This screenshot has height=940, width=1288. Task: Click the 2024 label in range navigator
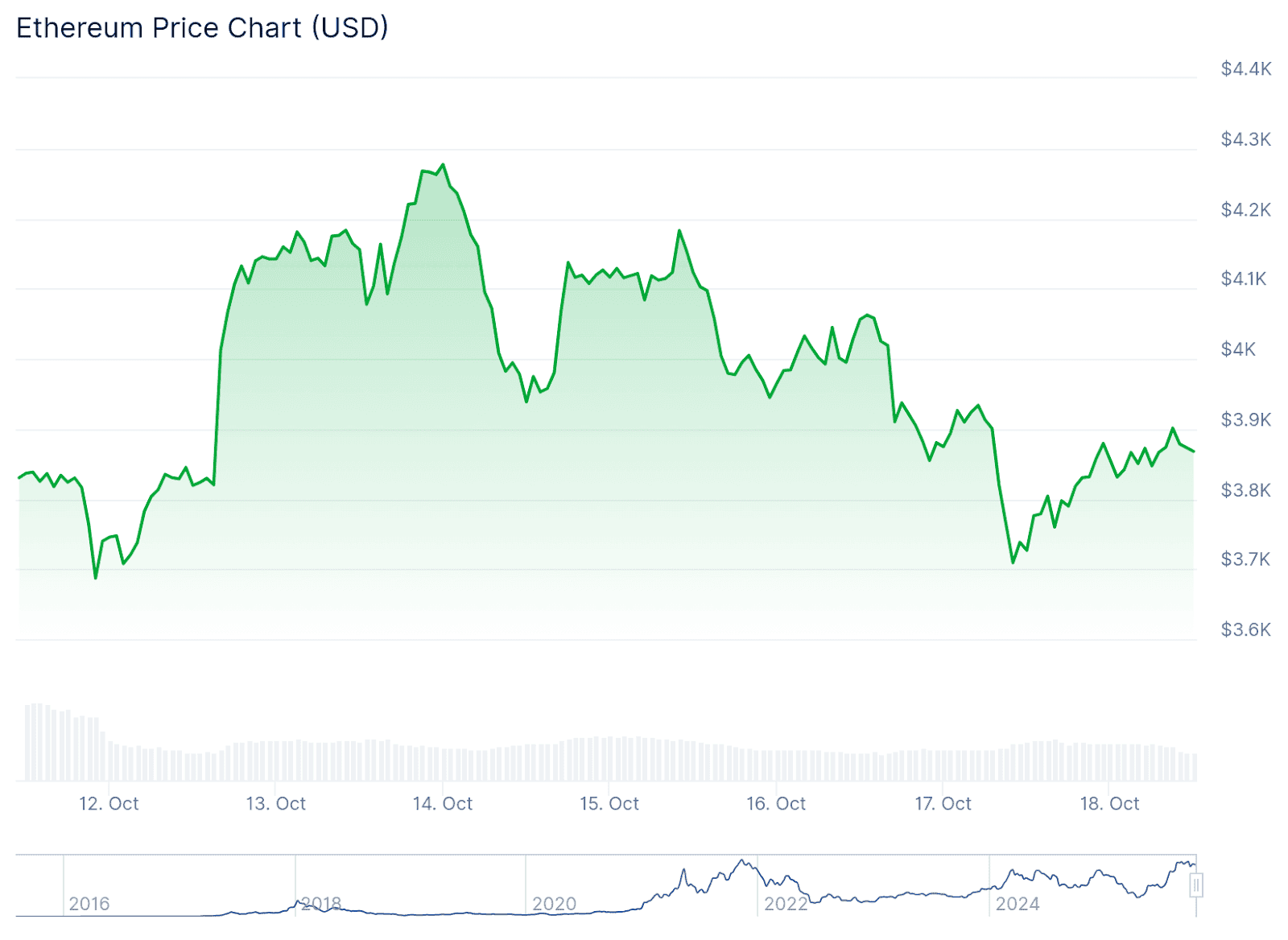pyautogui.click(x=1018, y=904)
